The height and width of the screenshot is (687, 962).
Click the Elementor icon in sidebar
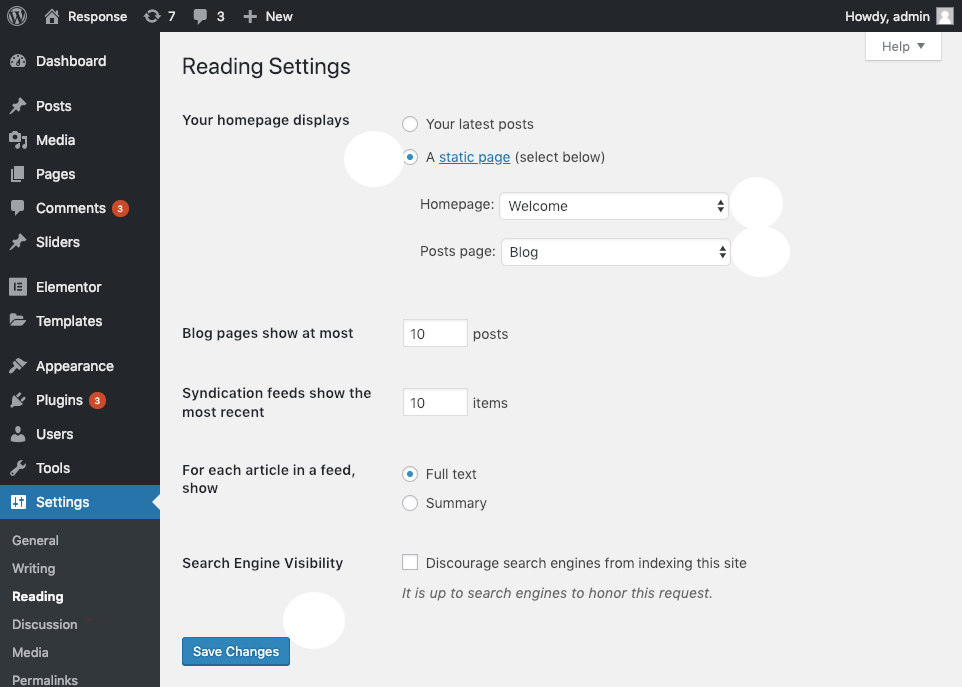pyautogui.click(x=18, y=287)
